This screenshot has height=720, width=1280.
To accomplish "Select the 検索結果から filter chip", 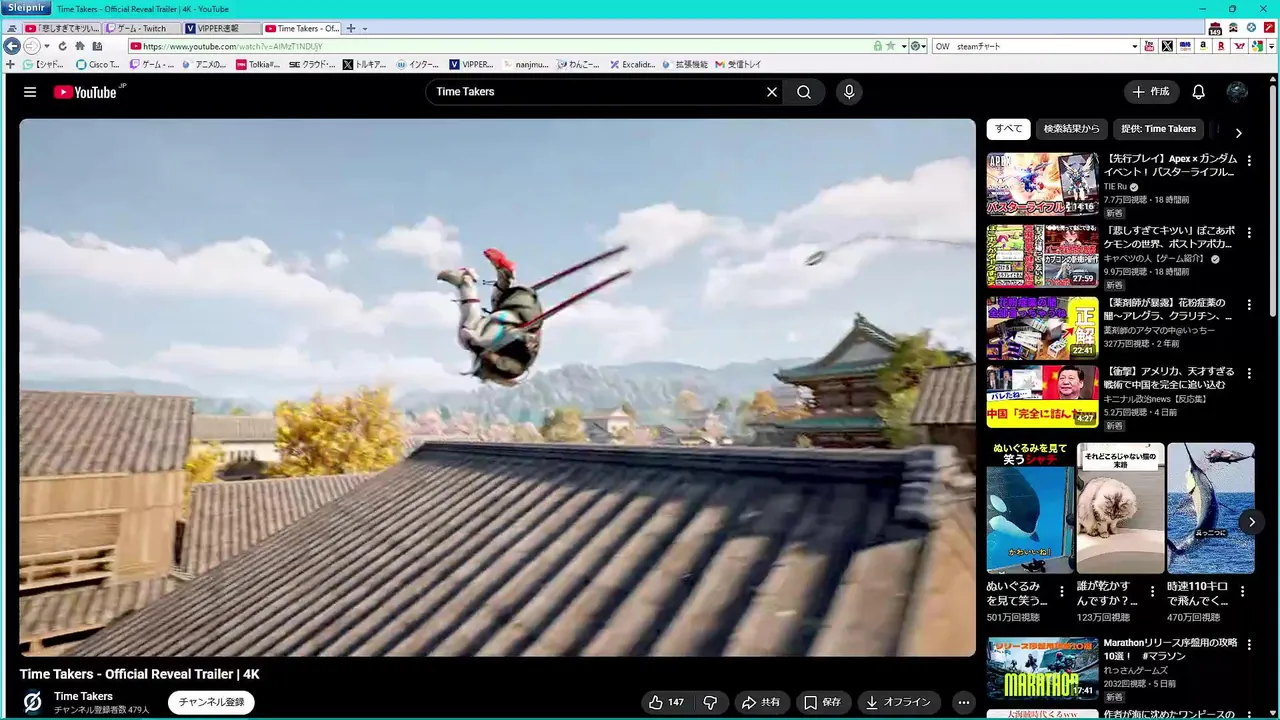I will coord(1072,129).
